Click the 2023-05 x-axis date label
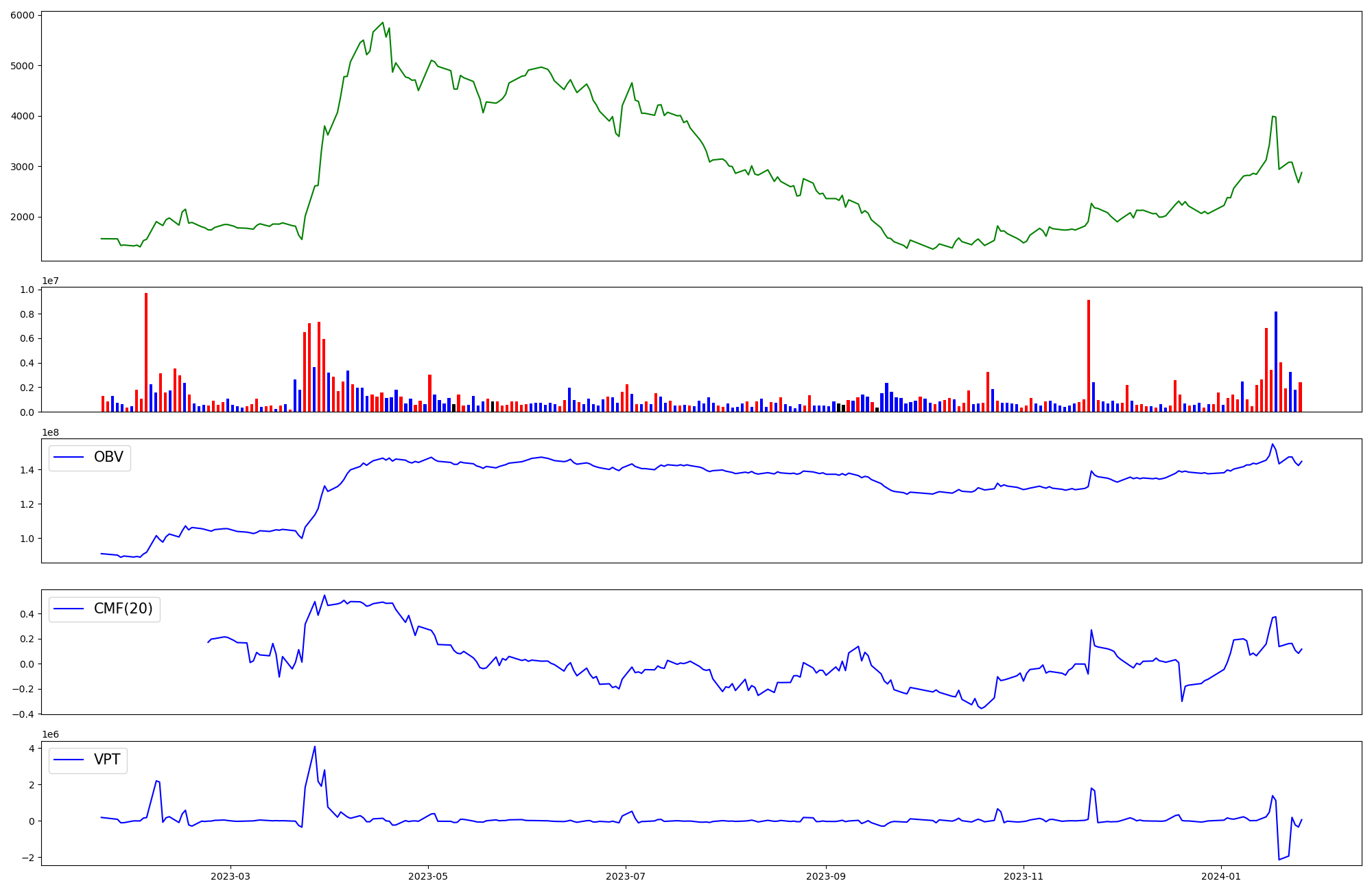The width and height of the screenshot is (1372, 892). point(428,876)
